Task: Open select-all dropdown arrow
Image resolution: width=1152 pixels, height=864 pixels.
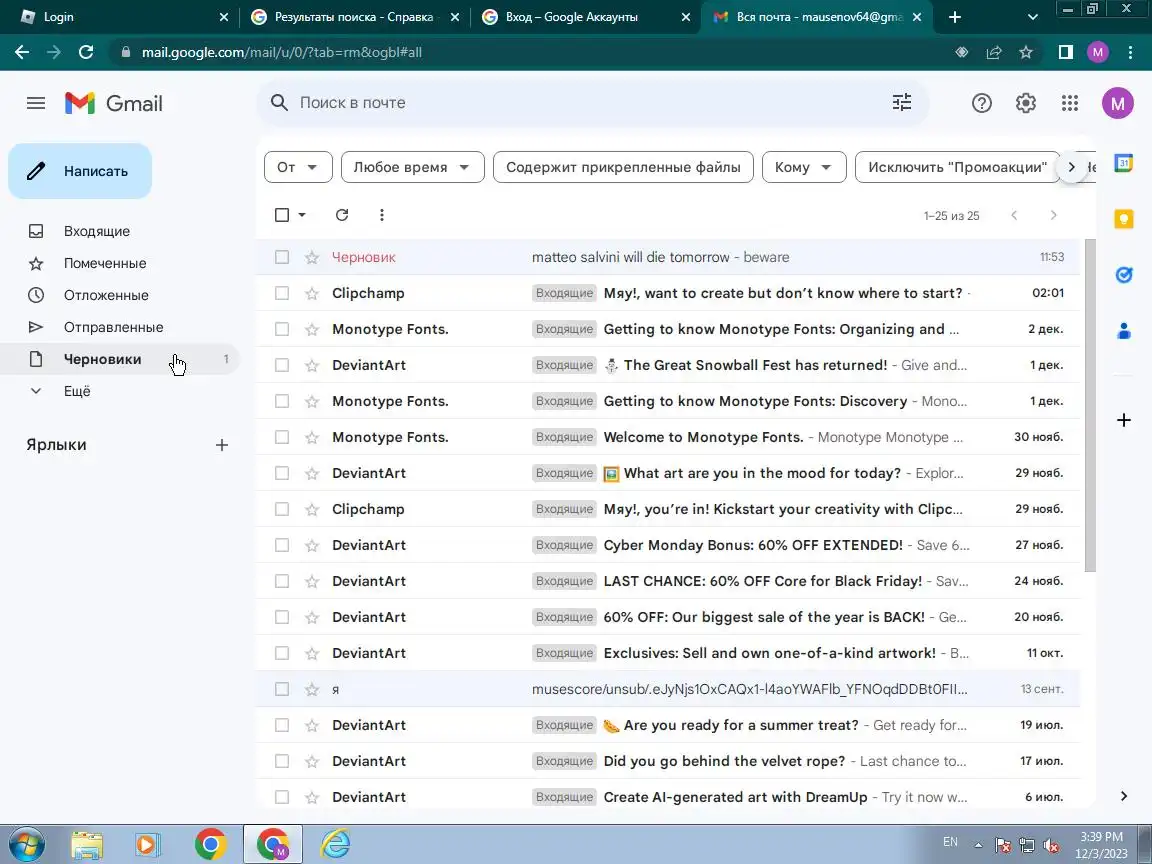Action: tap(301, 215)
